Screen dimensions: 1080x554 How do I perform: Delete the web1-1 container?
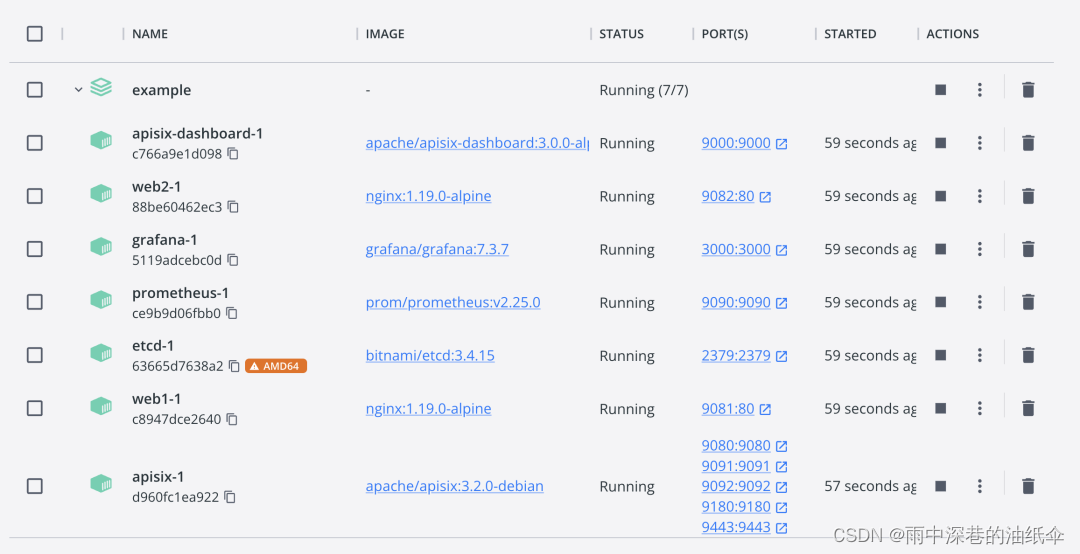1028,408
